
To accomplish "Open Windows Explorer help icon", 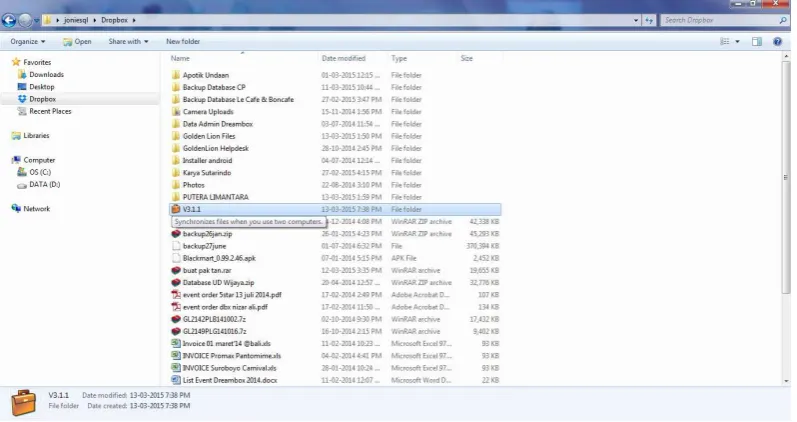I will coord(777,42).
